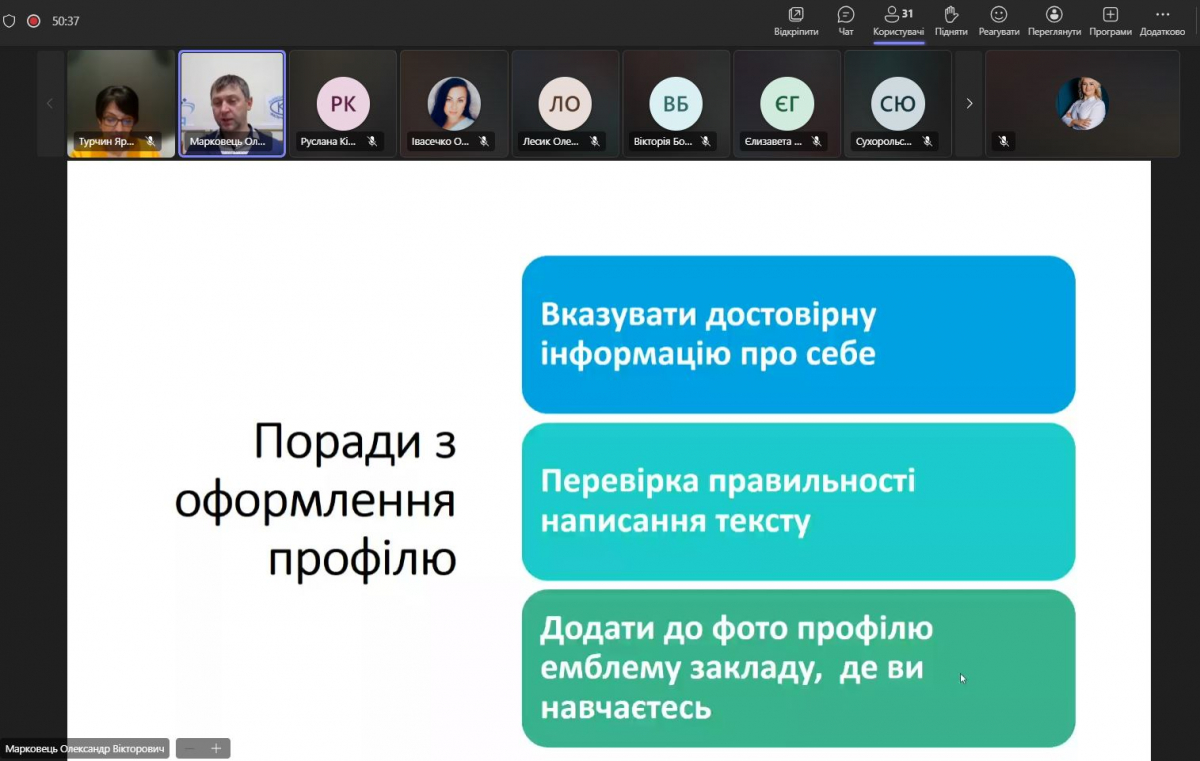Zoom out of the slide with the minus button
The width and height of the screenshot is (1200, 761).
click(x=189, y=747)
